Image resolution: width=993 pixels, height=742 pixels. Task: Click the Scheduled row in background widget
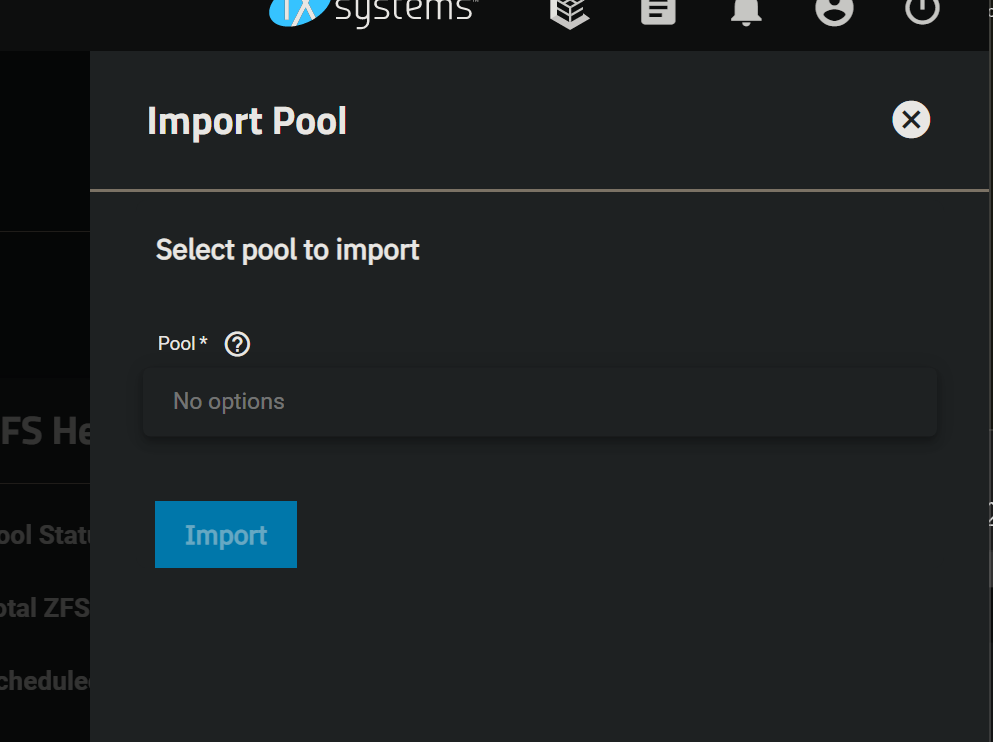pos(45,681)
